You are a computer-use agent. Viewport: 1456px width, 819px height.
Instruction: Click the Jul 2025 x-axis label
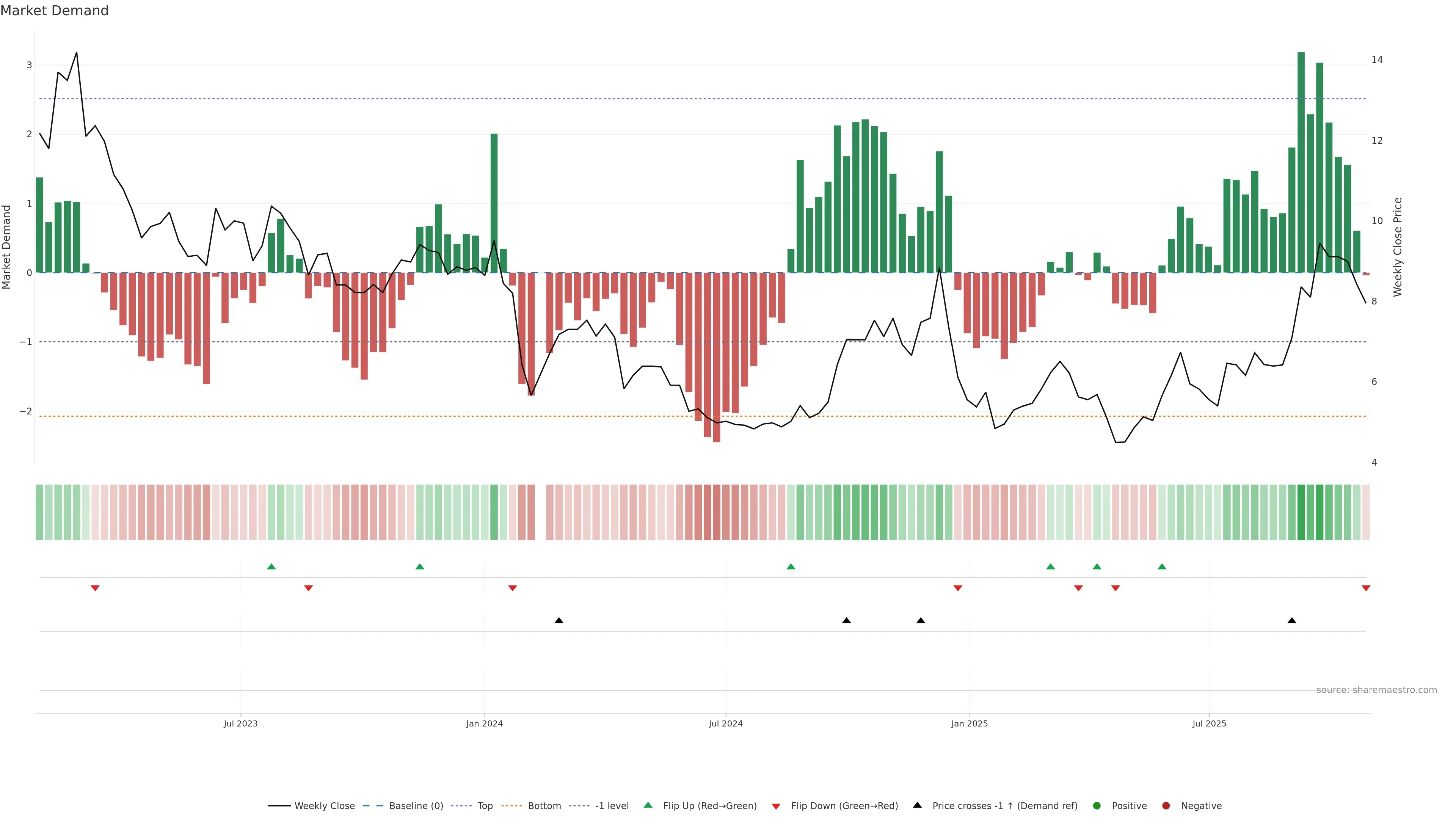(1209, 724)
